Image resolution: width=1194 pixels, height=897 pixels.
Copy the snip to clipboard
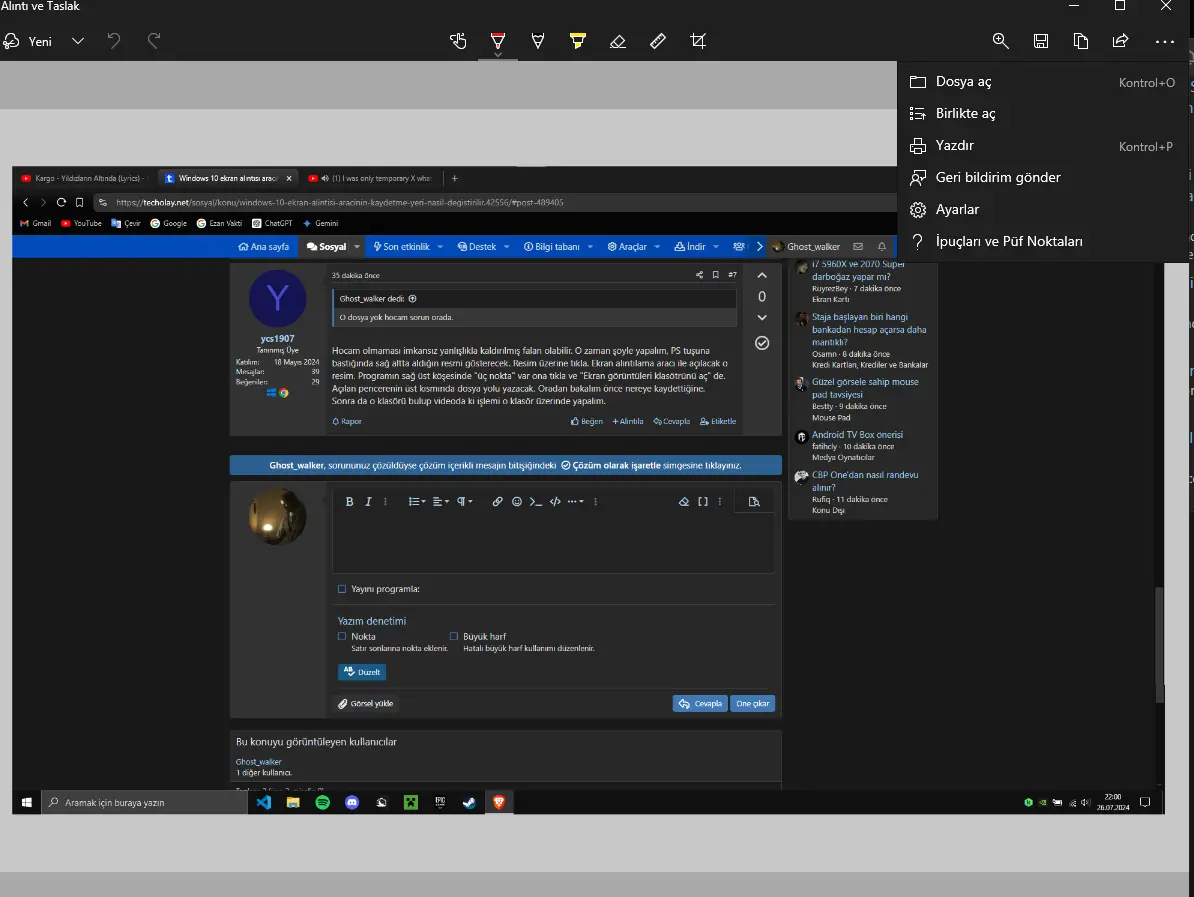(1081, 41)
